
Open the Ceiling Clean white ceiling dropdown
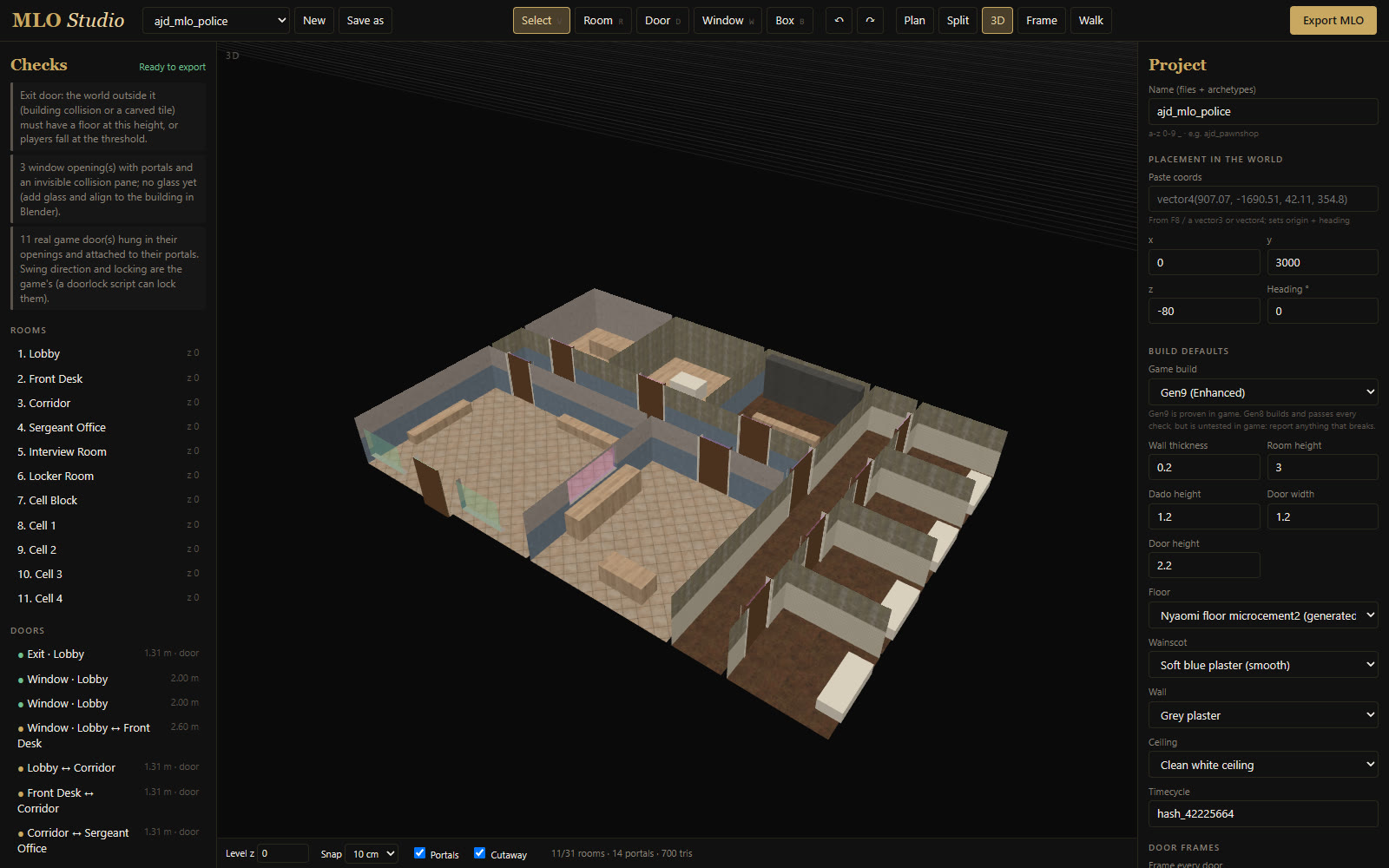pos(1263,765)
